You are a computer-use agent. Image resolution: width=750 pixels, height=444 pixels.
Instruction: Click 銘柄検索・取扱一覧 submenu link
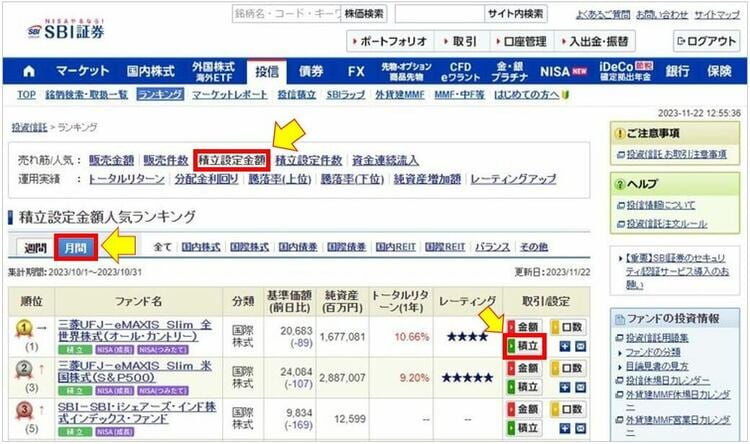87,95
